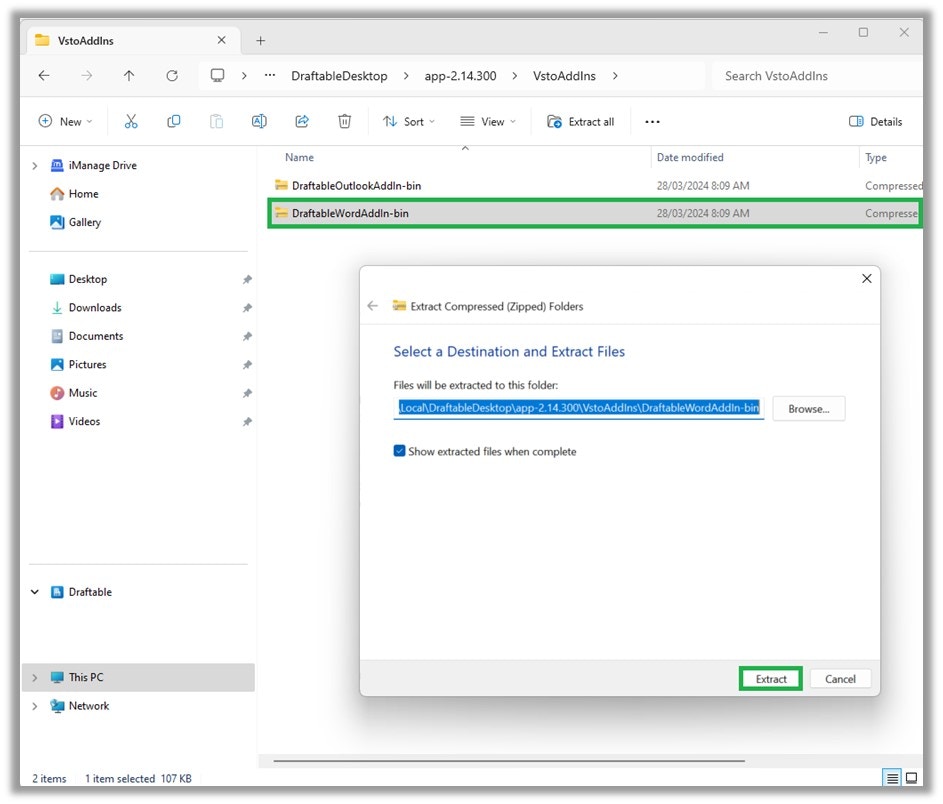Click the extraction destination path field
The image size is (943, 804).
click(x=580, y=408)
